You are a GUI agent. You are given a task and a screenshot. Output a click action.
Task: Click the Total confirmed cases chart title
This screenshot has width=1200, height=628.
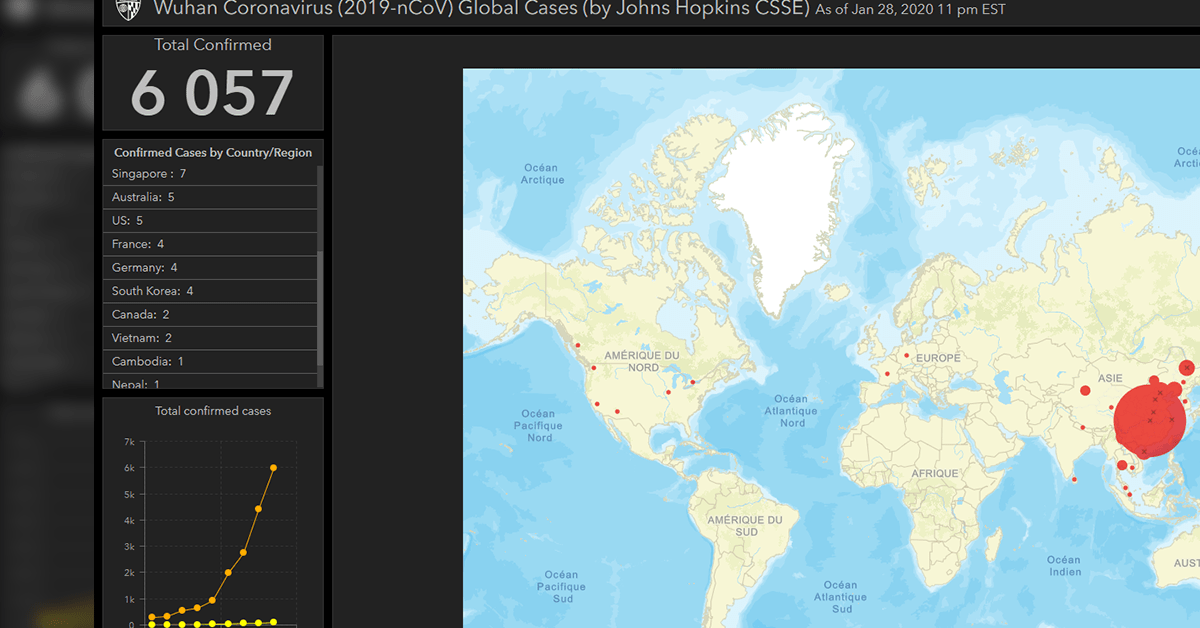tap(213, 411)
